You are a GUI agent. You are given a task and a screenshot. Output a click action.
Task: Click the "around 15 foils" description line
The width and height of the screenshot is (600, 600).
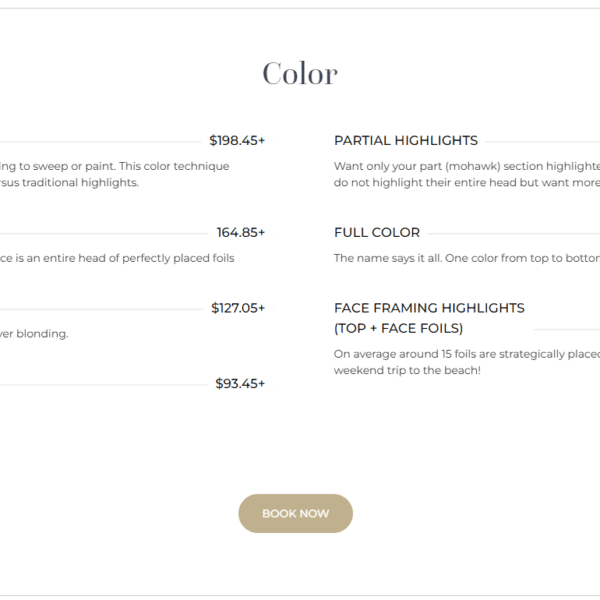click(466, 354)
